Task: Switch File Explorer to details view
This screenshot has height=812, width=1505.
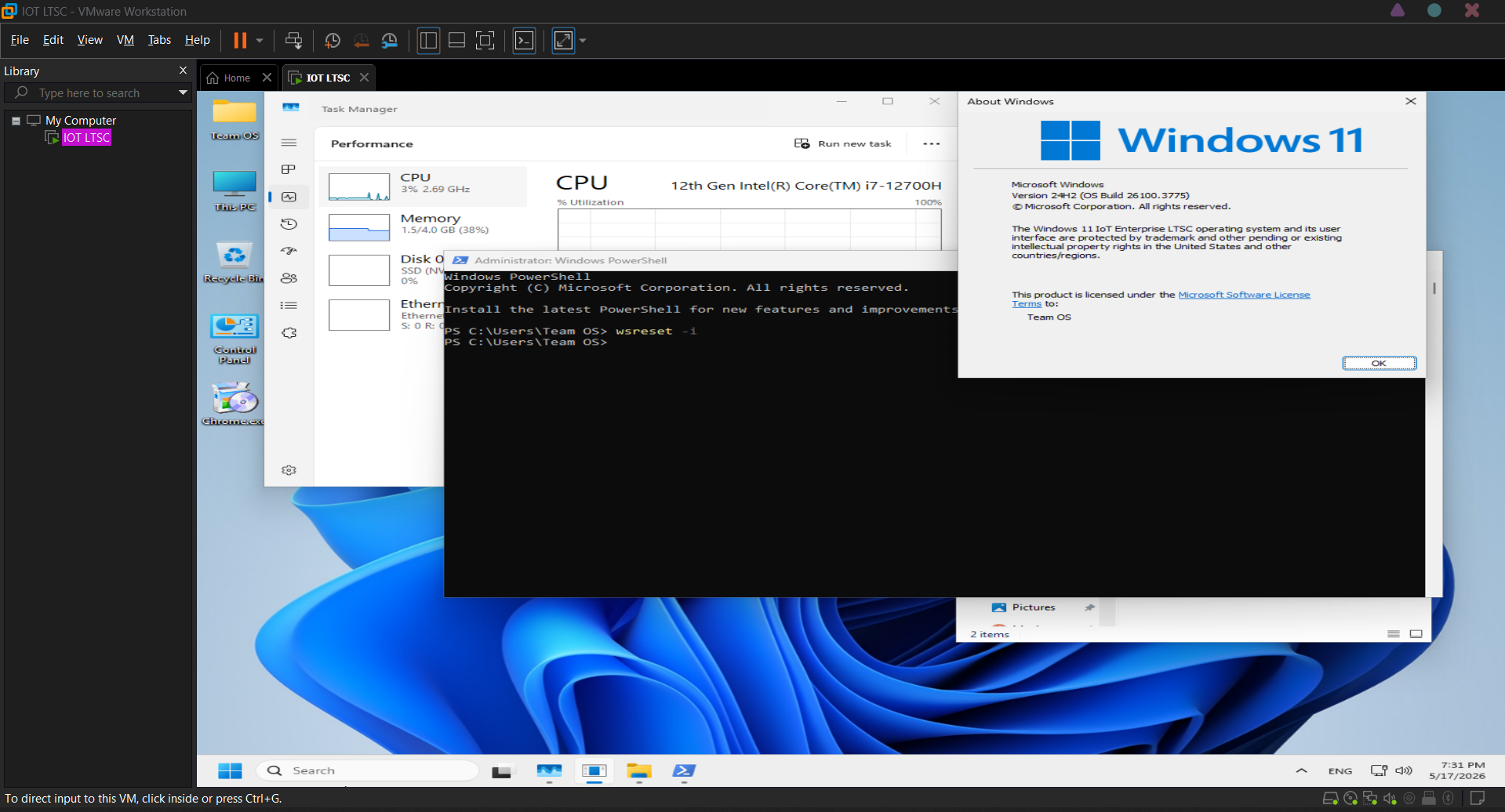Action: pos(1394,634)
